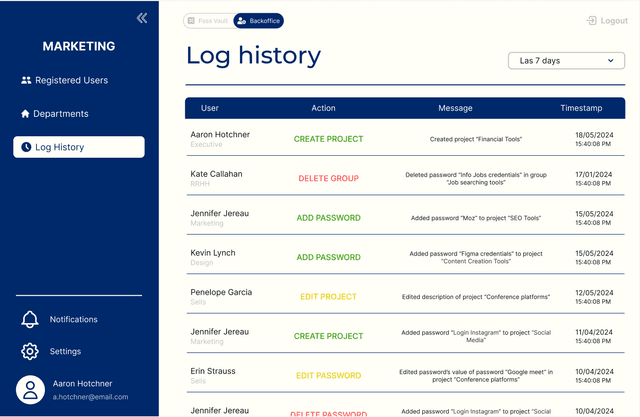The width and height of the screenshot is (640, 417).
Task: Select the DELETE GROUP log entry
Action: (x=328, y=179)
